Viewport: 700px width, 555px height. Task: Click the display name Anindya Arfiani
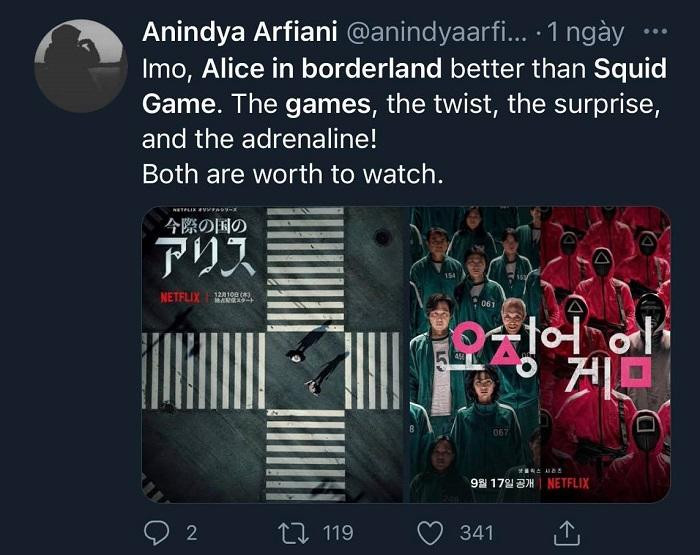239,32
